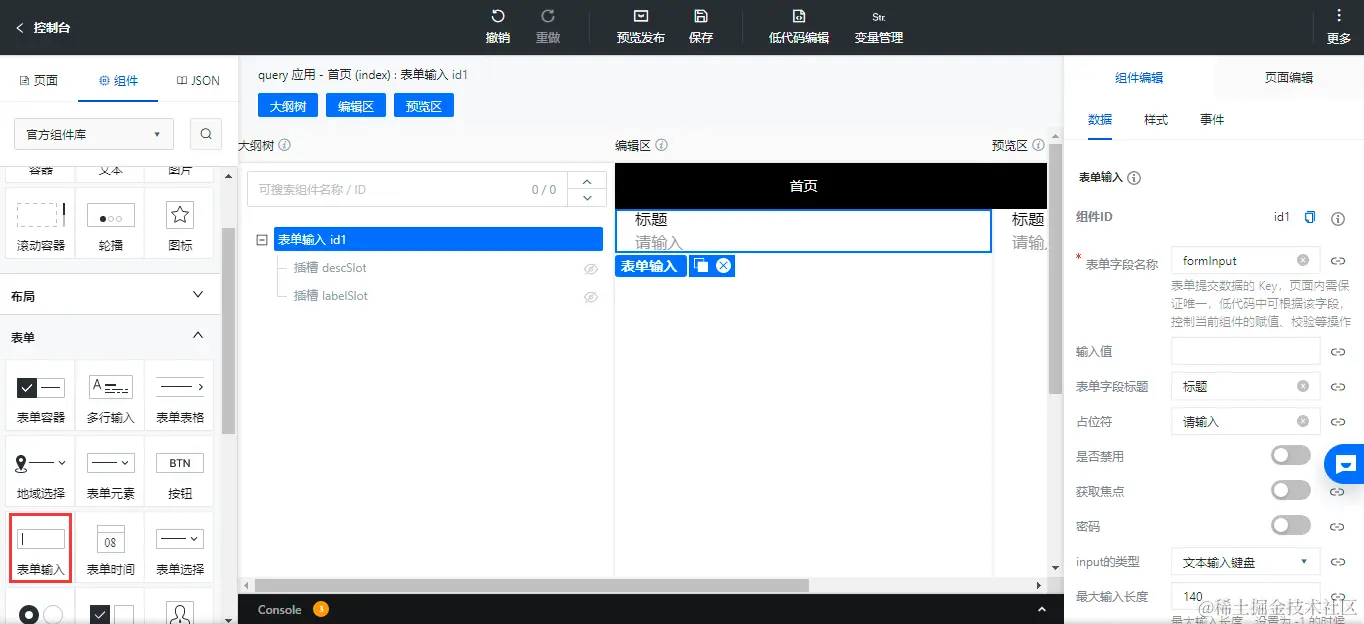Clear the formInput field value
This screenshot has width=1364, height=624.
tap(1303, 260)
